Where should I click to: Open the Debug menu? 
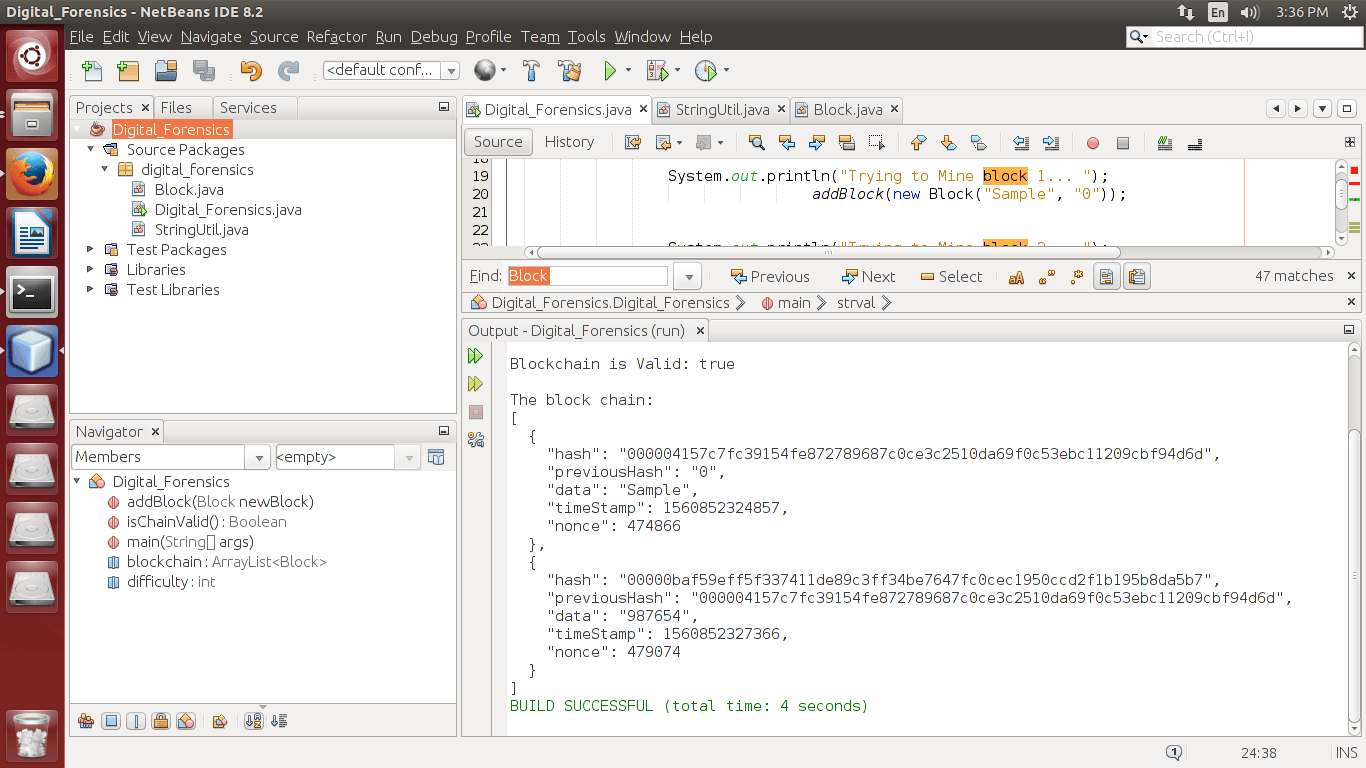tap(434, 37)
